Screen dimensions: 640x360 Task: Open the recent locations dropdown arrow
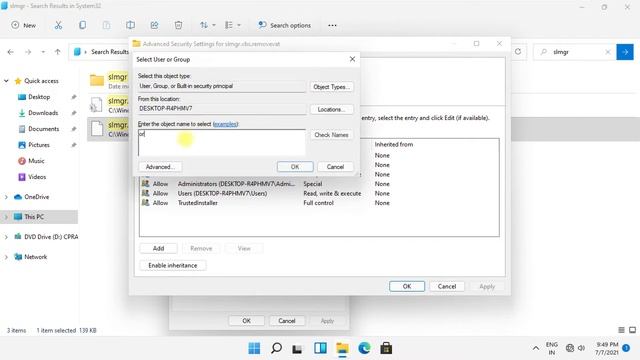[x=43, y=52]
